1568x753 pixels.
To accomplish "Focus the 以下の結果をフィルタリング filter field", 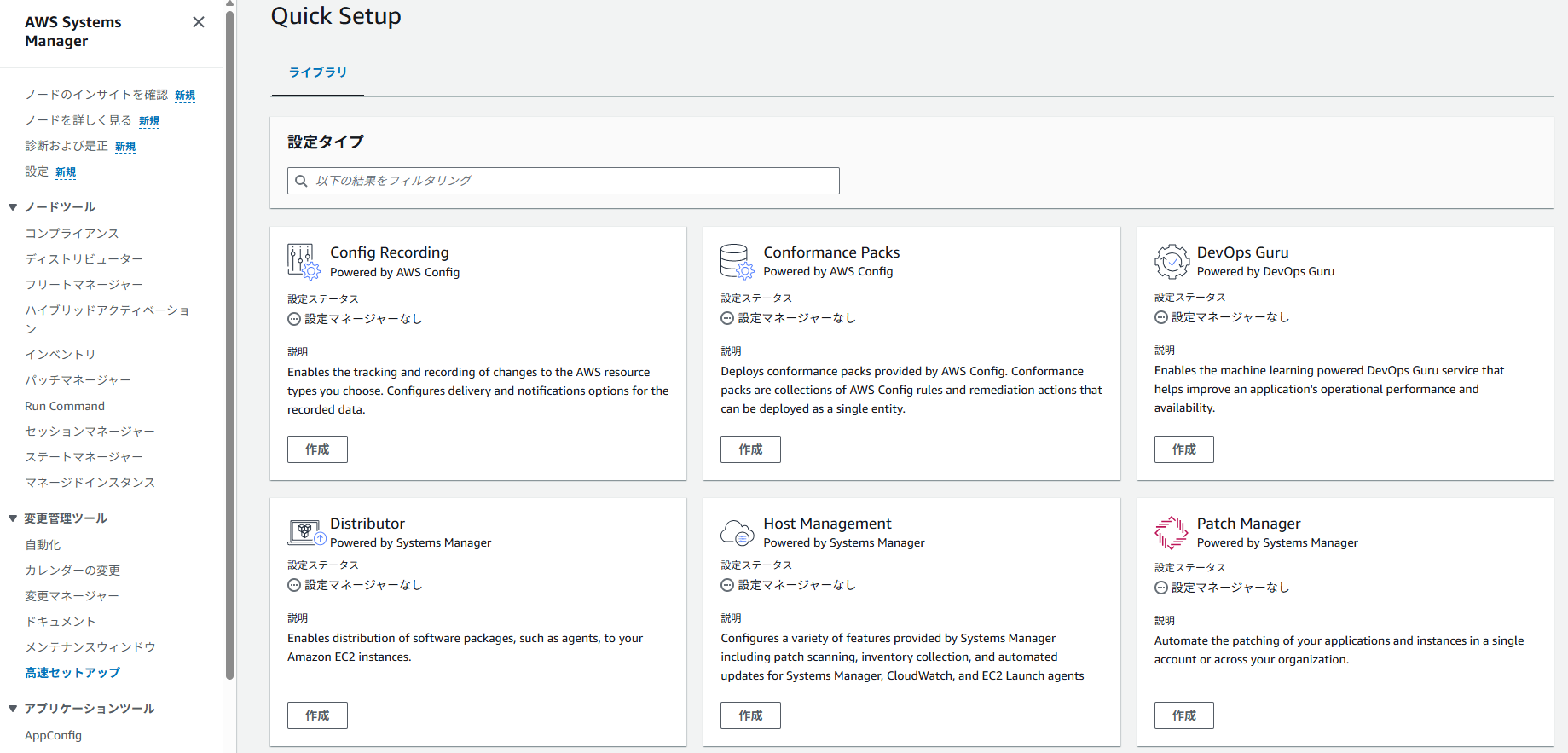I will 564,181.
